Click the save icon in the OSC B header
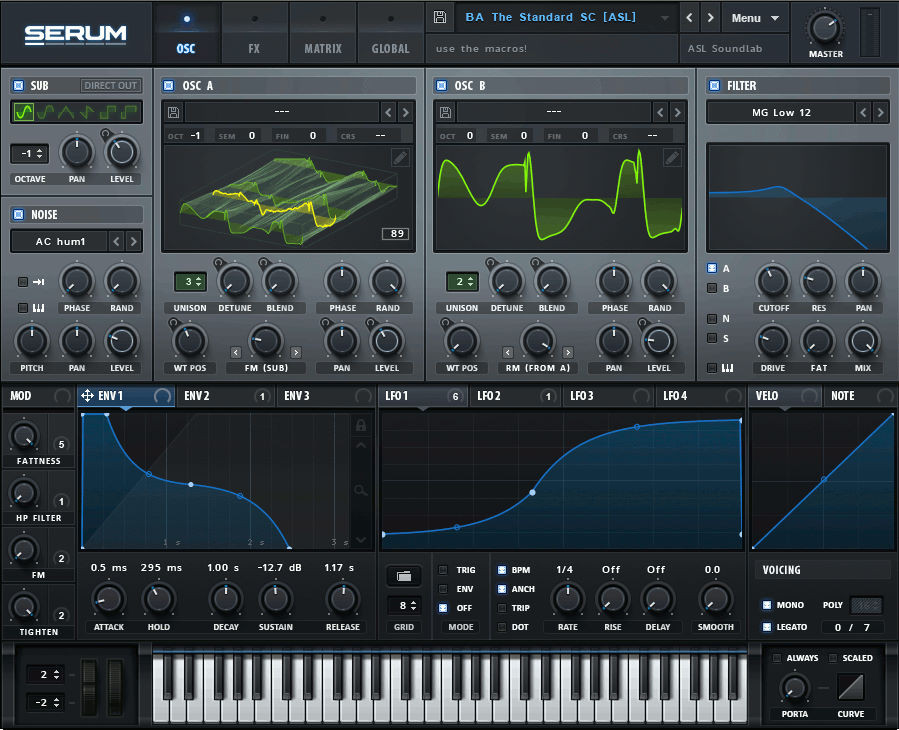Image resolution: width=899 pixels, height=730 pixels. (444, 111)
